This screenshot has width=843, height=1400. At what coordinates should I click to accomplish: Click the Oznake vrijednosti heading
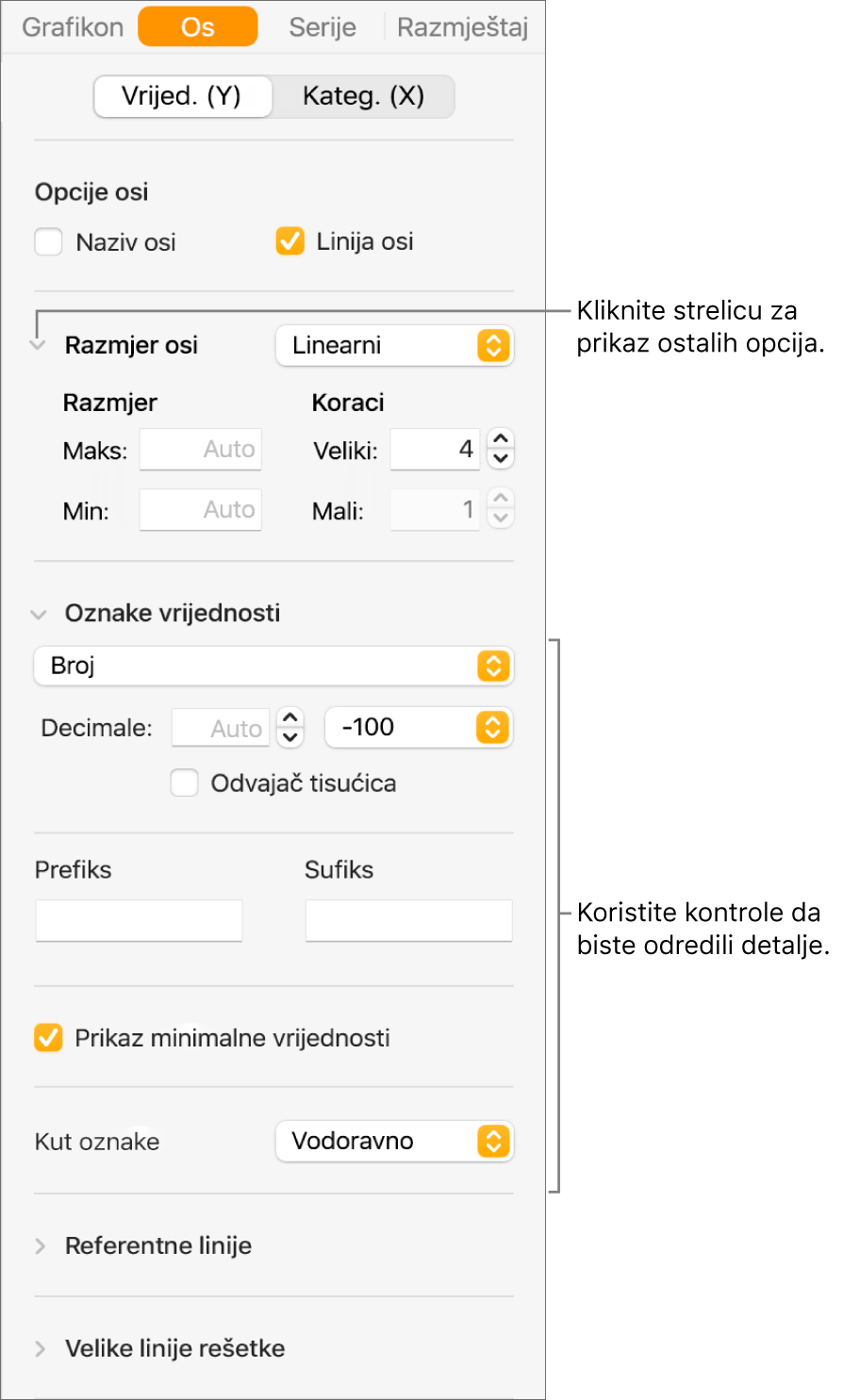pyautogui.click(x=173, y=613)
